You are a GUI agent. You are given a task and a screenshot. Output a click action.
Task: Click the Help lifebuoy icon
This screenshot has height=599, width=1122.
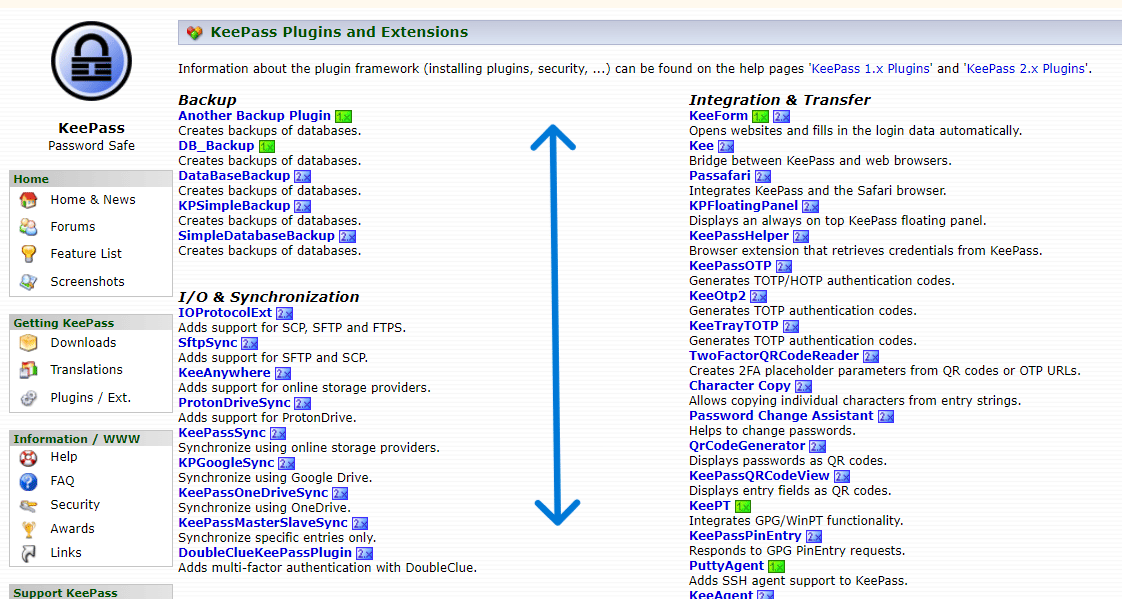coord(29,457)
